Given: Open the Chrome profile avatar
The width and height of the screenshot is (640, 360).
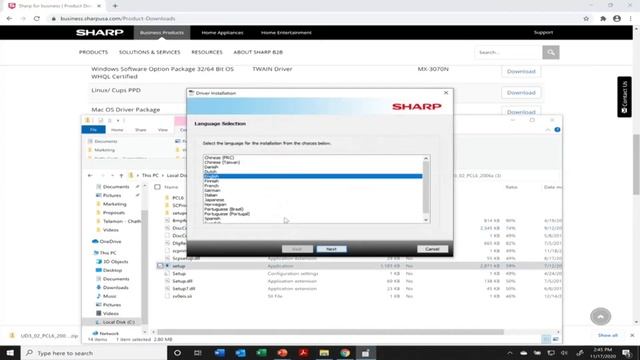Looking at the screenshot, I should 617,18.
